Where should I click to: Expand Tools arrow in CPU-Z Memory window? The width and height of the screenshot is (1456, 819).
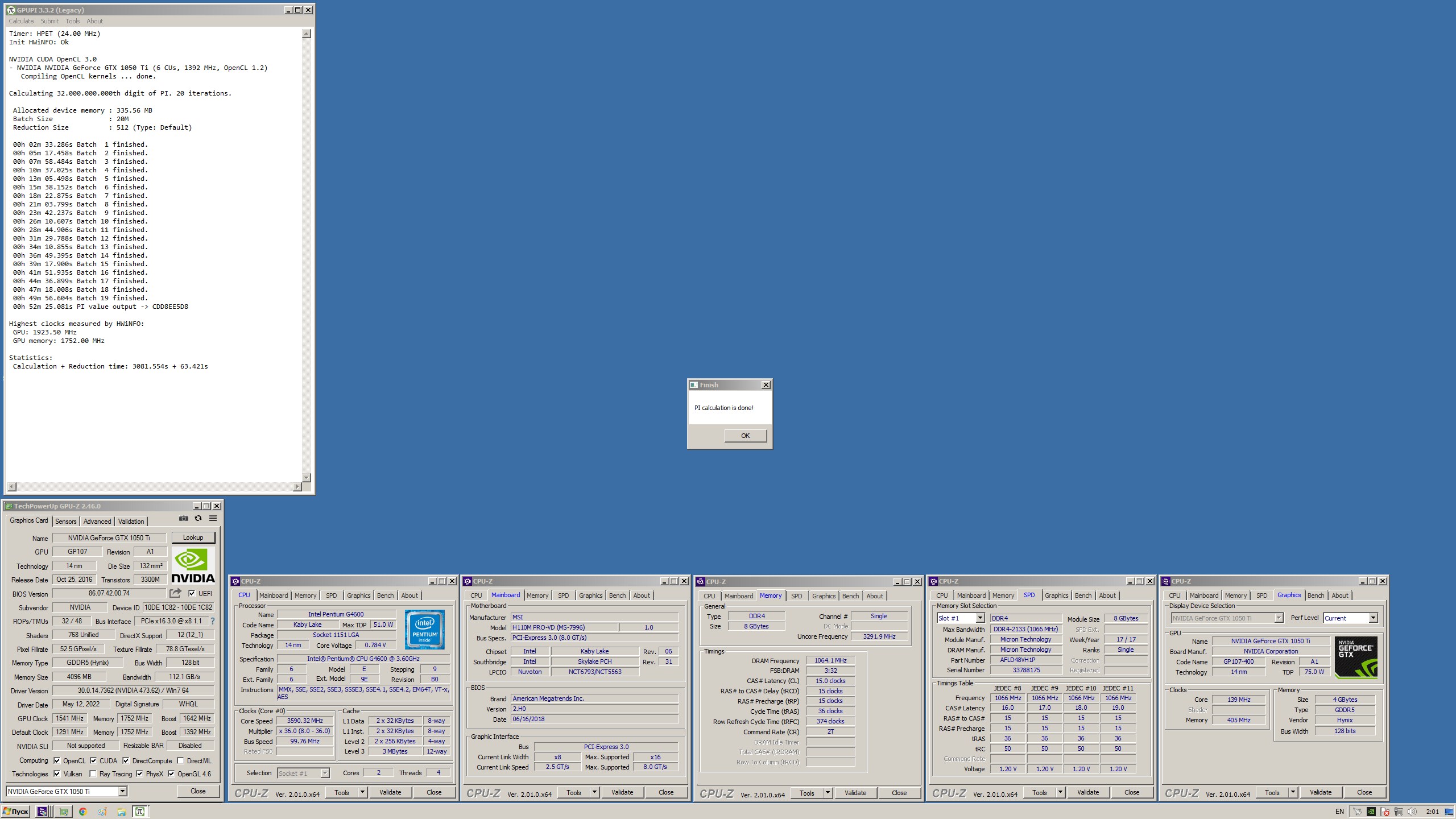pos(828,793)
